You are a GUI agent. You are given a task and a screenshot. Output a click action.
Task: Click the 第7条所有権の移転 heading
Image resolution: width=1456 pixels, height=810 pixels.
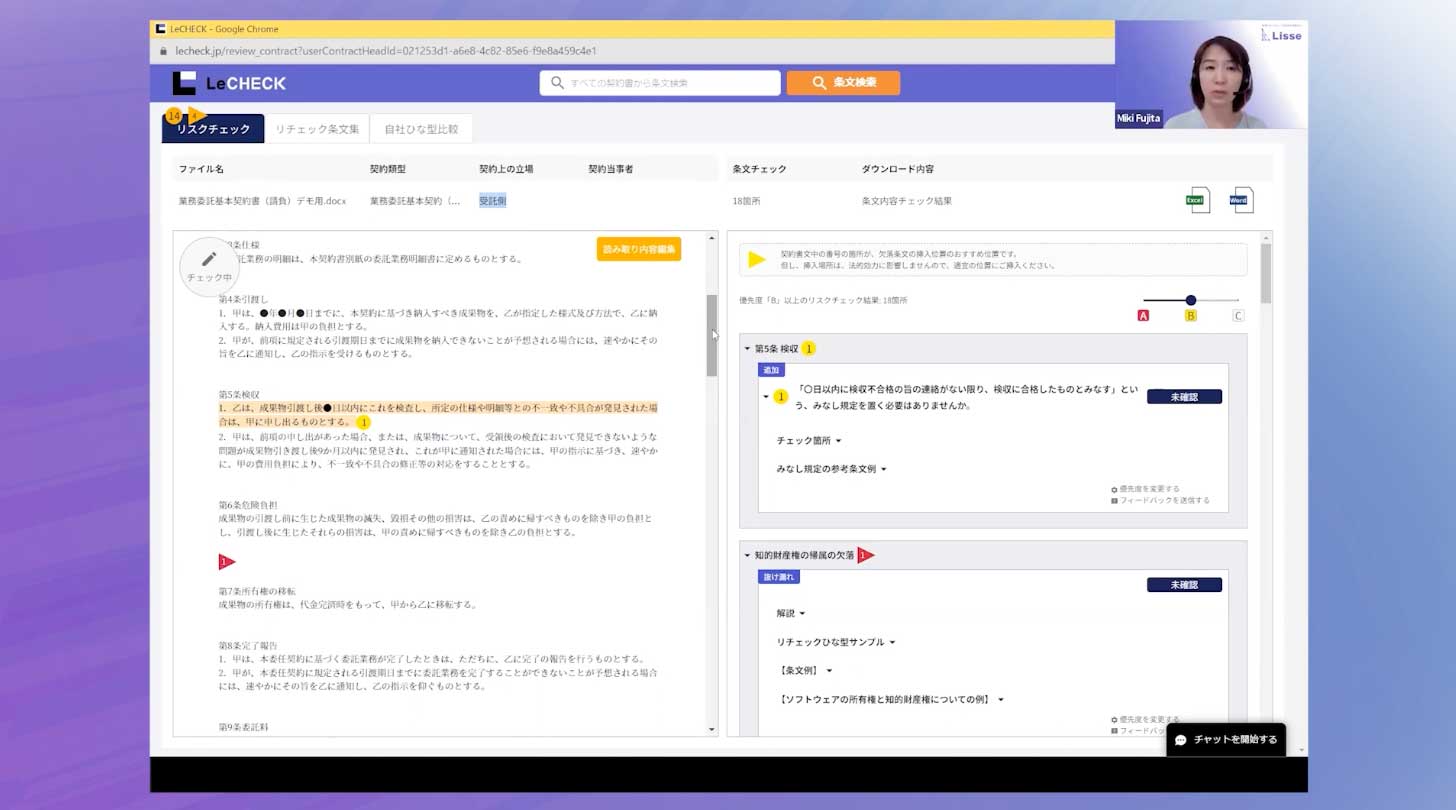click(257, 592)
